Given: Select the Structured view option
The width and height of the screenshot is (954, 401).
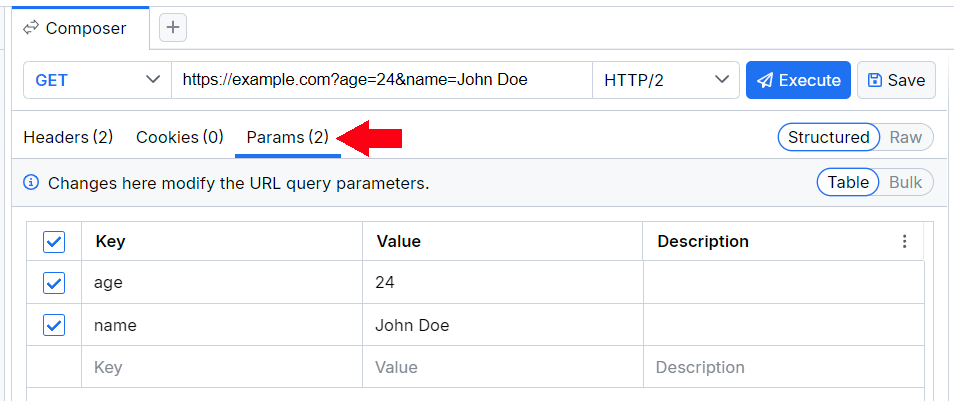Looking at the screenshot, I should coord(828,137).
